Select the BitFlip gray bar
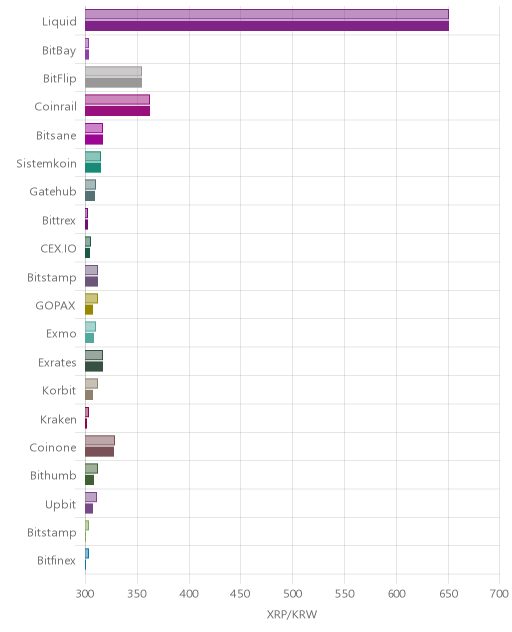The height and width of the screenshot is (632, 512). tap(113, 83)
